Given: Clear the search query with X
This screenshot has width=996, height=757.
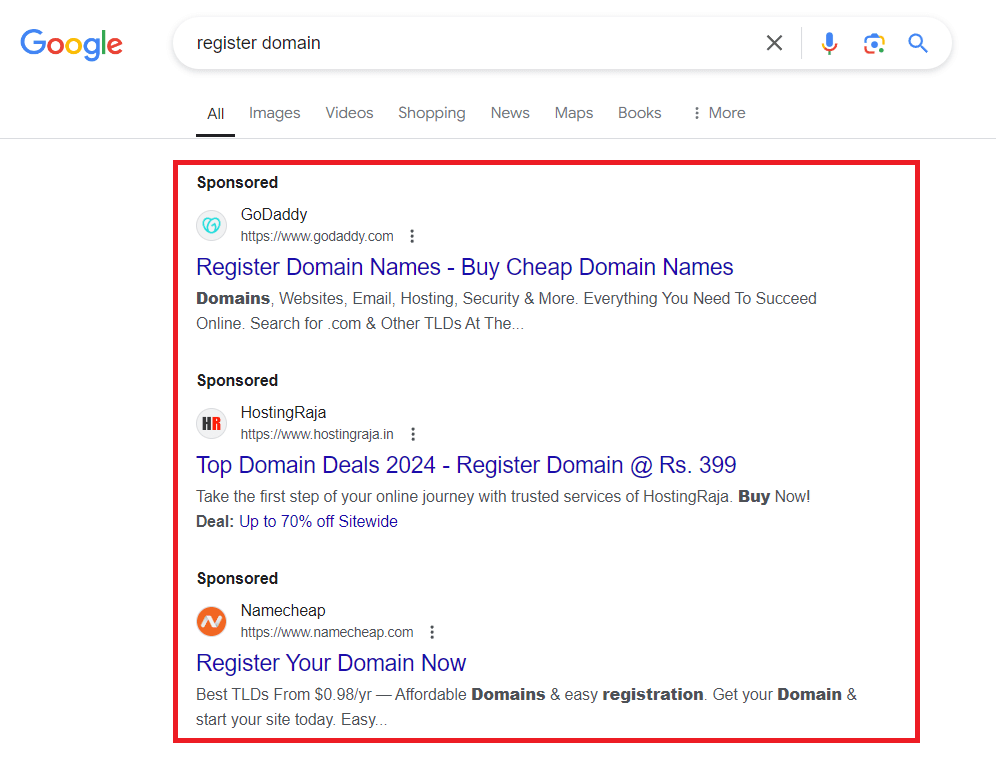Looking at the screenshot, I should pos(774,43).
